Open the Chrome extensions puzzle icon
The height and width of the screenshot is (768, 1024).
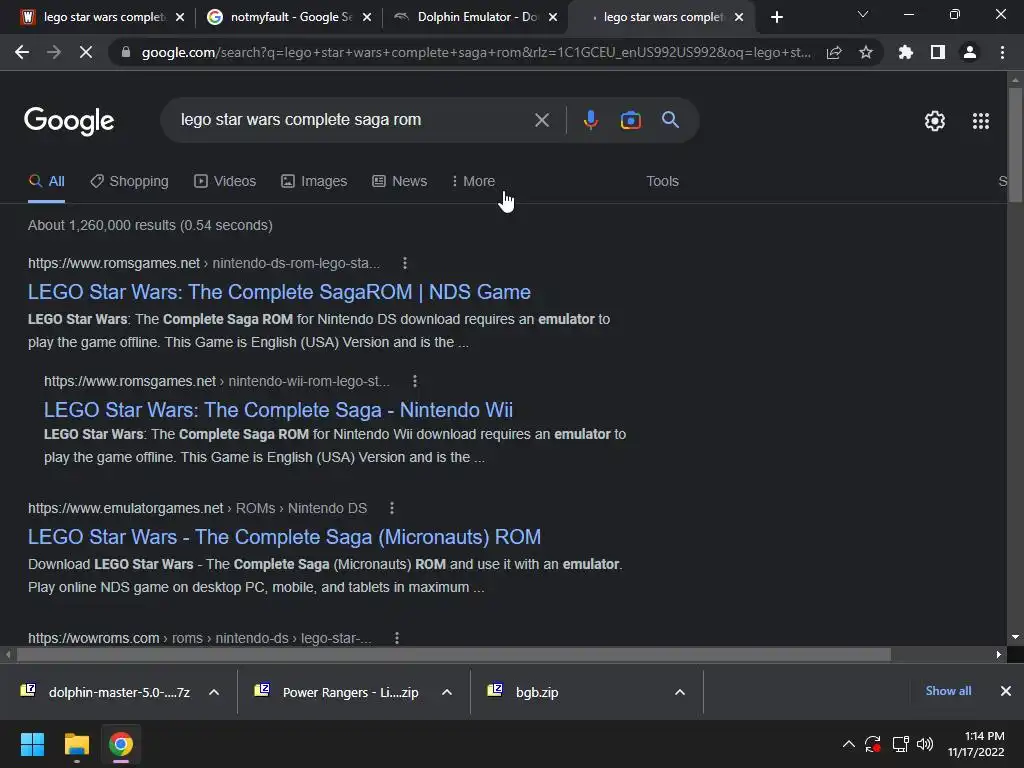coord(905,52)
